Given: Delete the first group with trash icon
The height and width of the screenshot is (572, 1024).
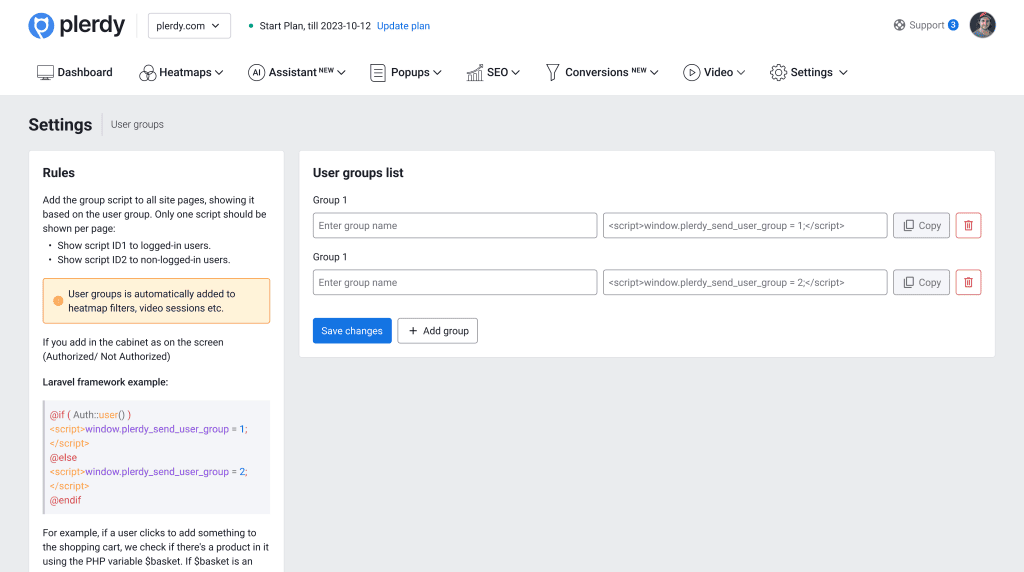Looking at the screenshot, I should pyautogui.click(x=968, y=226).
